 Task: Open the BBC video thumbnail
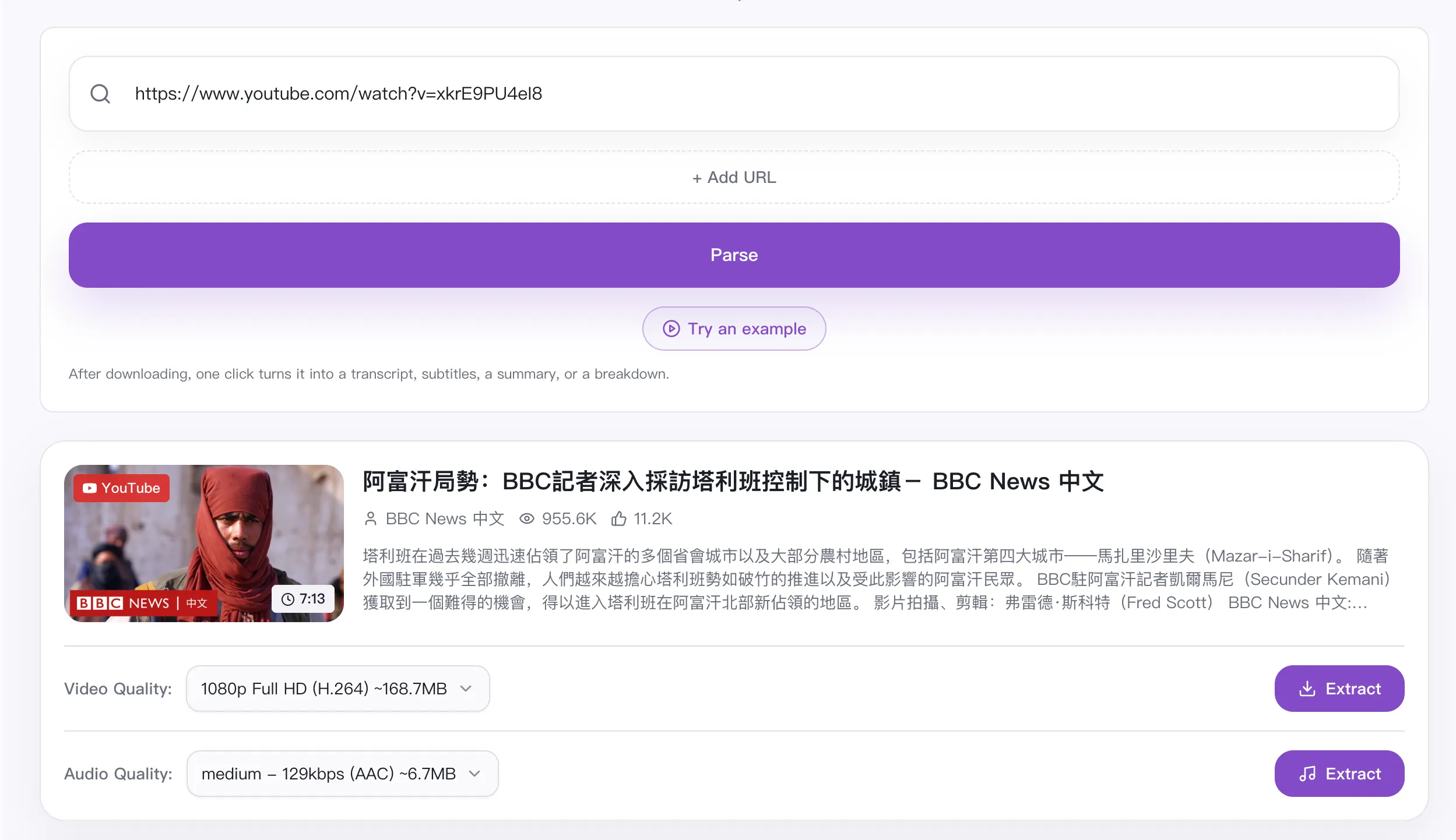point(204,543)
